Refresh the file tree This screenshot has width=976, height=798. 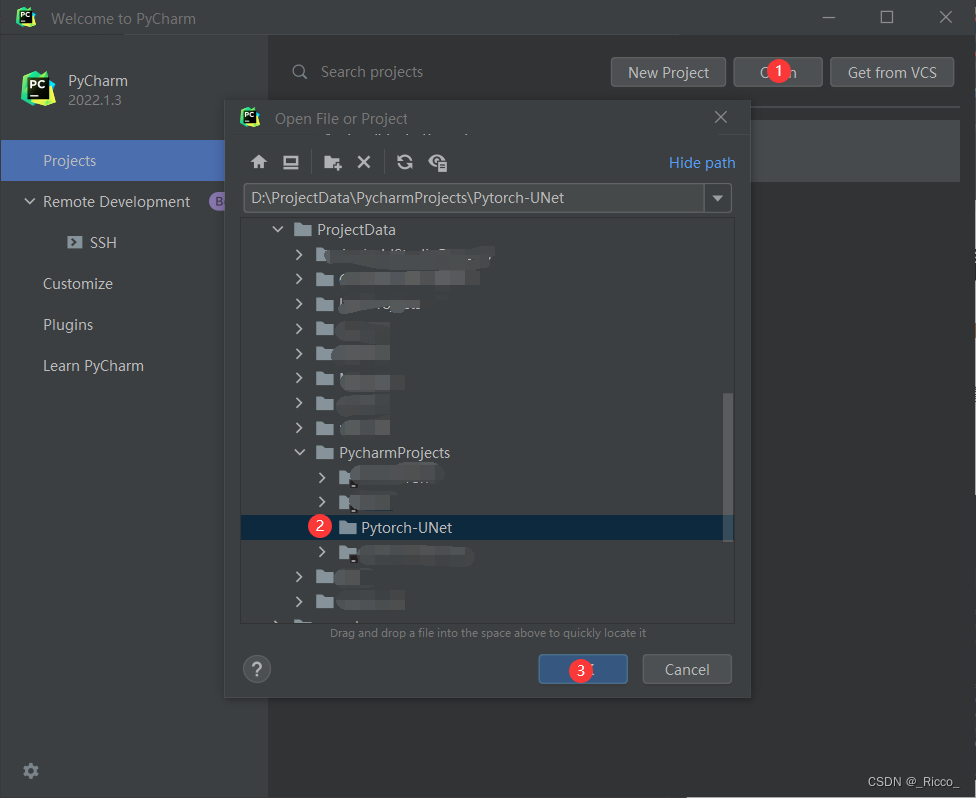coord(405,162)
